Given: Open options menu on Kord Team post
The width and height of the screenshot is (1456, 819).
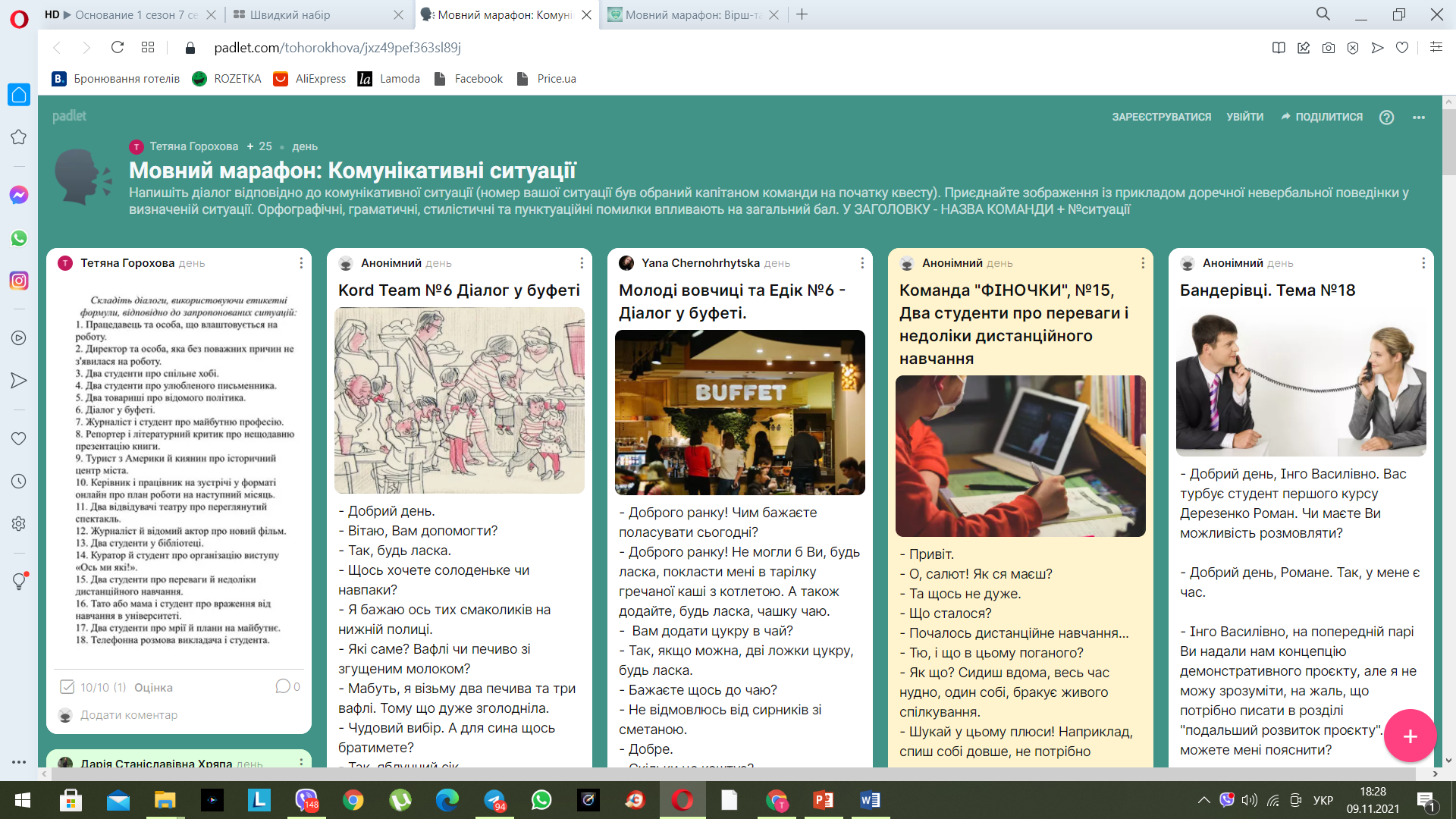Looking at the screenshot, I should tap(582, 263).
